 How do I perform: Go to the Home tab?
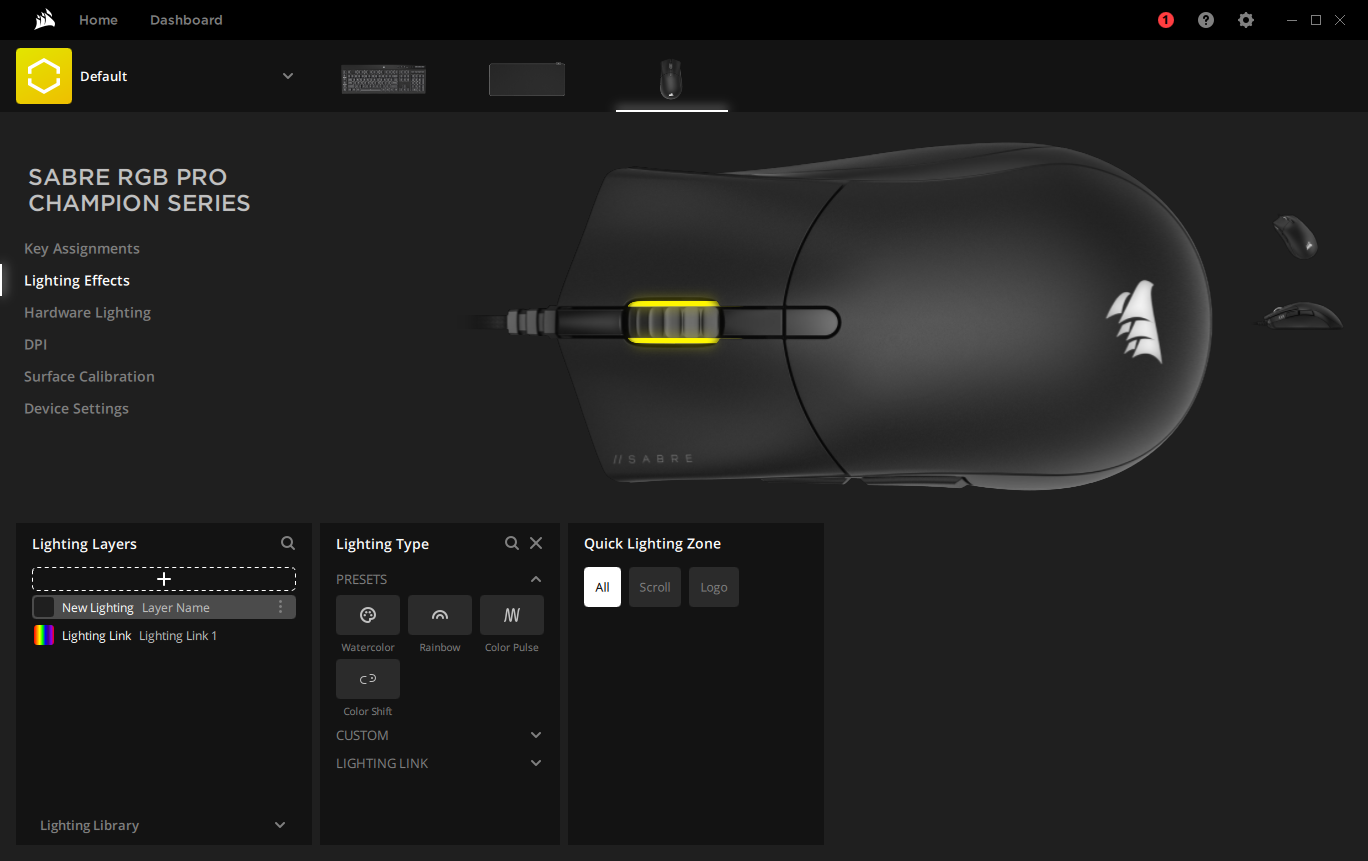[x=98, y=20]
